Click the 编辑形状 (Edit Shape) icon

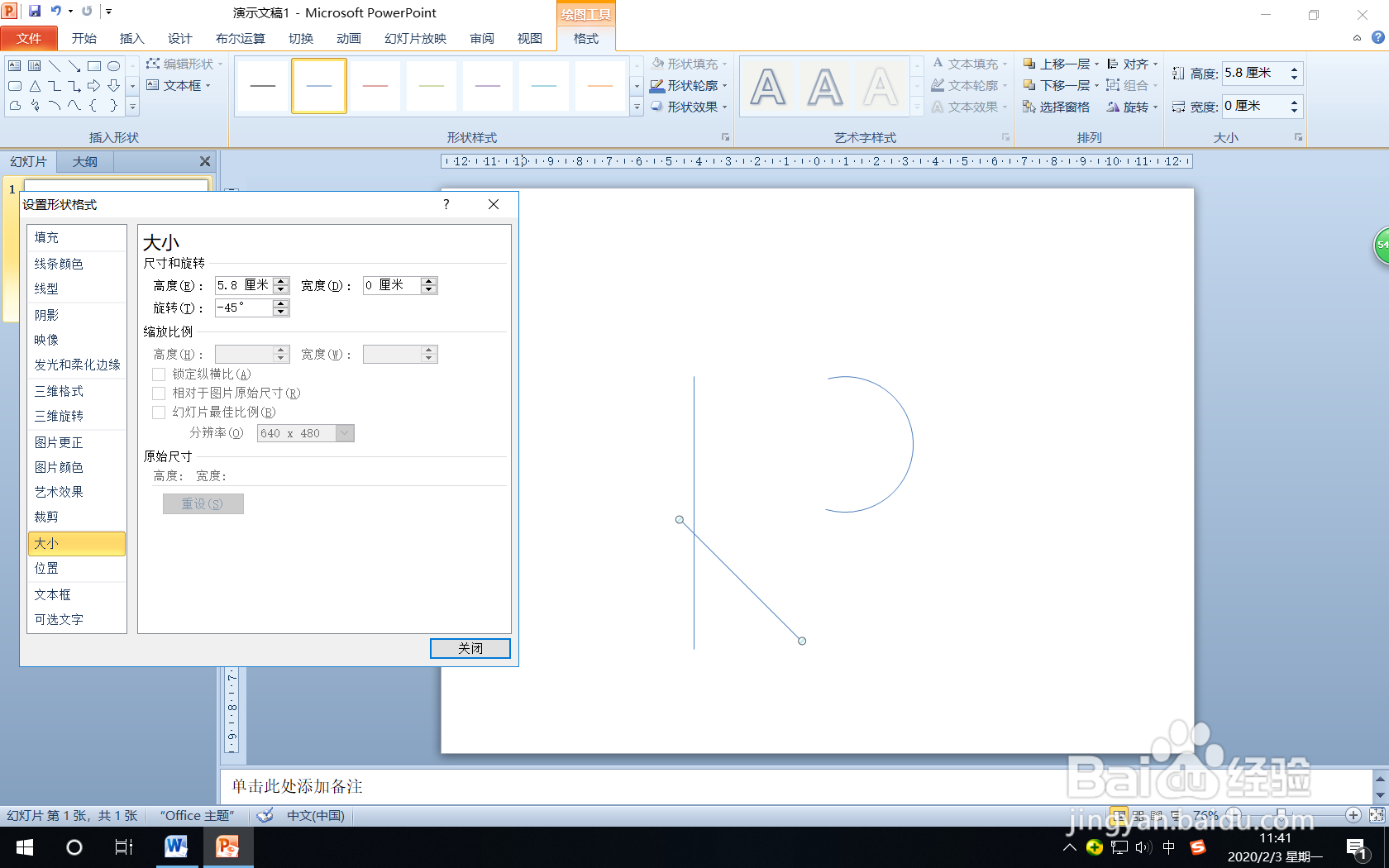coord(154,63)
